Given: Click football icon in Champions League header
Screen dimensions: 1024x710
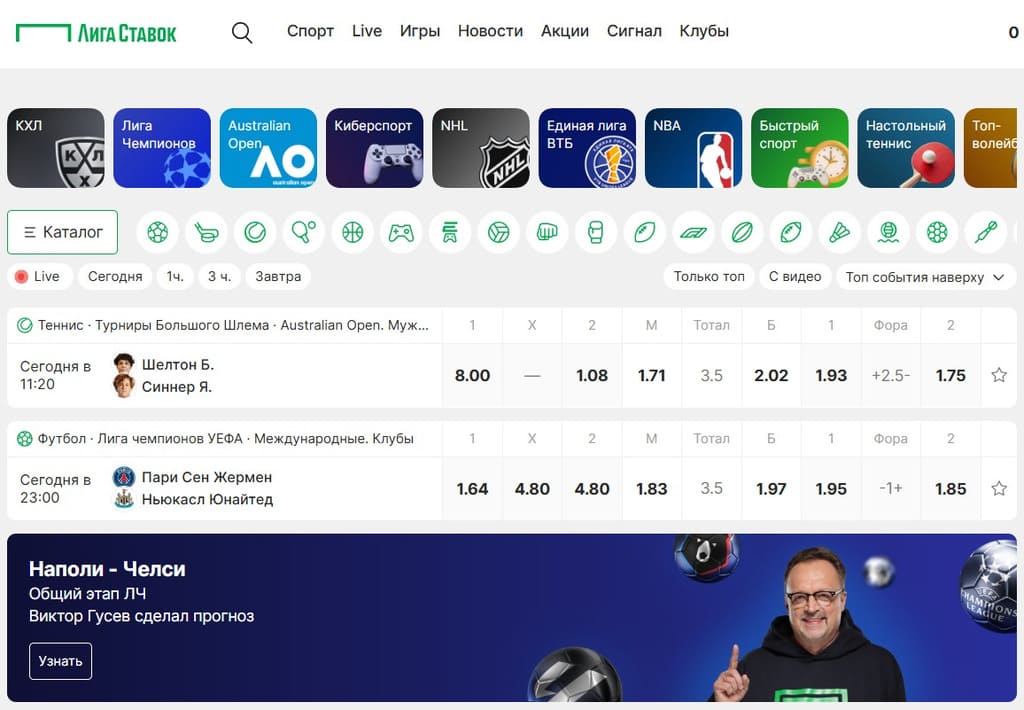Looking at the screenshot, I should point(24,439).
